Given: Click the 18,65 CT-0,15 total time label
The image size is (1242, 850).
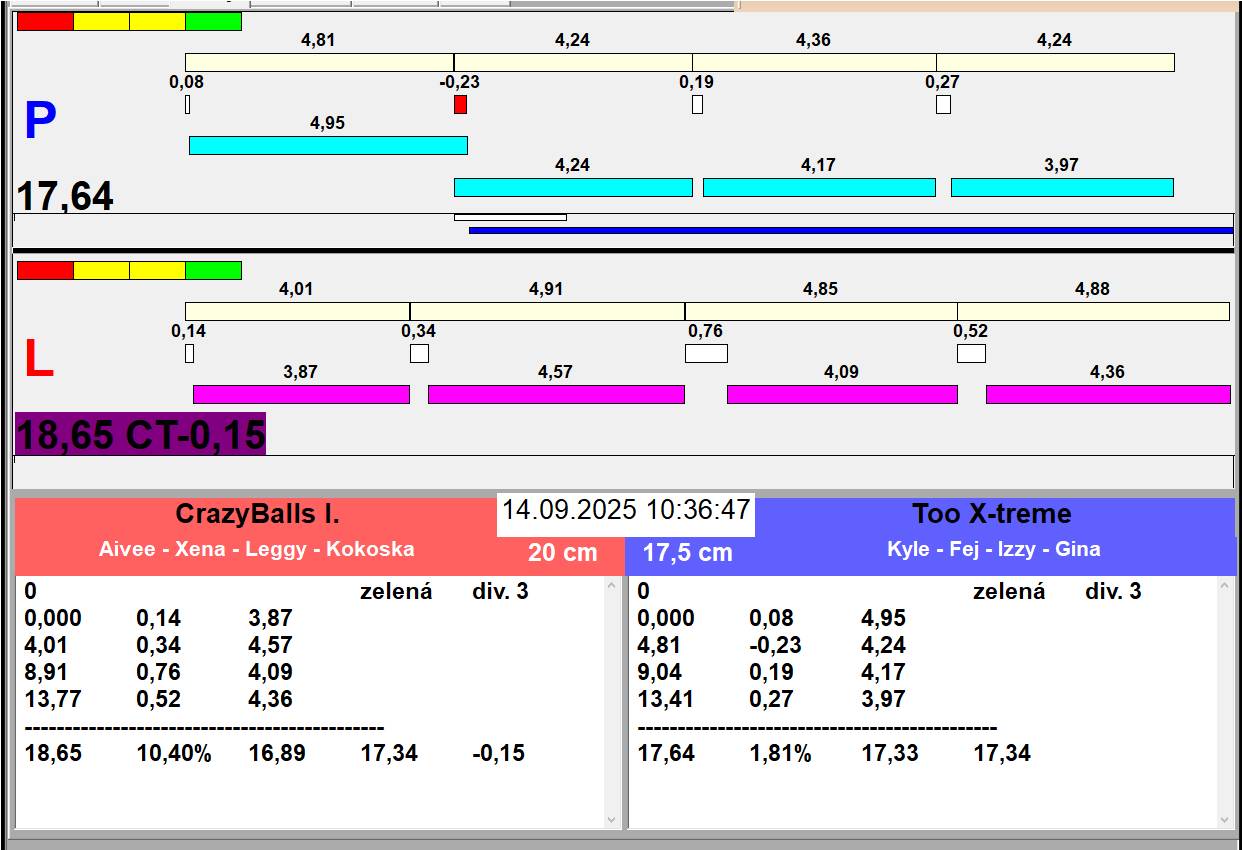Looking at the screenshot, I should (140, 435).
